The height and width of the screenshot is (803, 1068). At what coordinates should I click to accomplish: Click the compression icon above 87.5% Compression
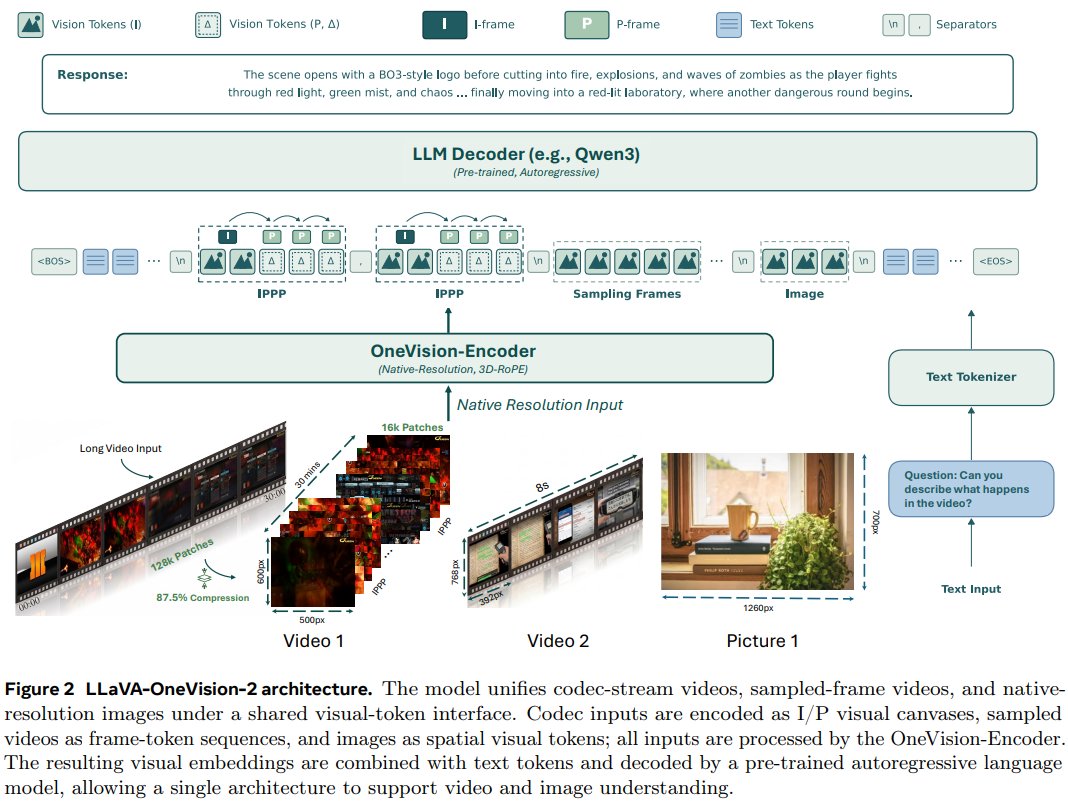click(x=204, y=580)
